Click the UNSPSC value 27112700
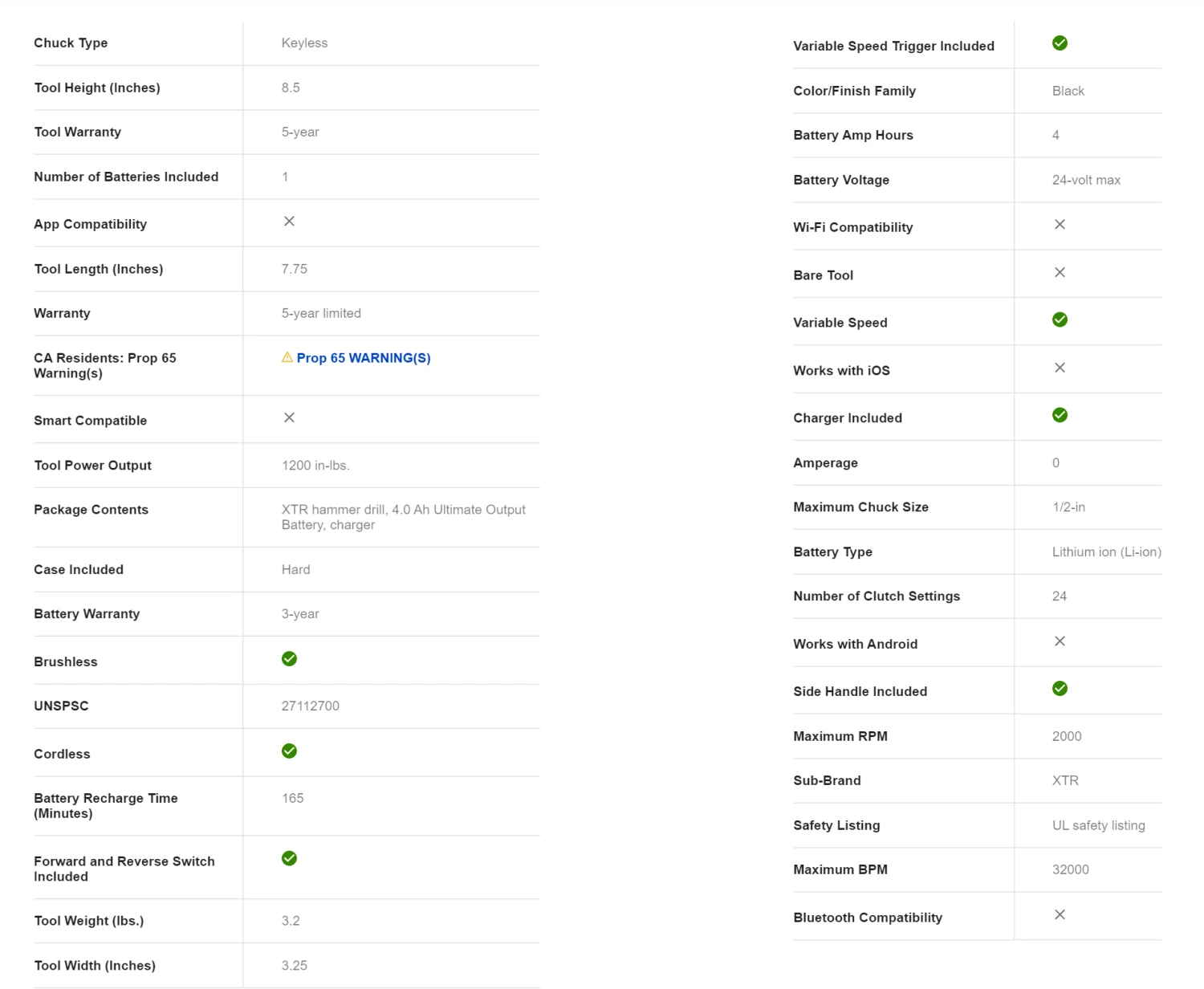This screenshot has height=989, width=1204. 311,706
